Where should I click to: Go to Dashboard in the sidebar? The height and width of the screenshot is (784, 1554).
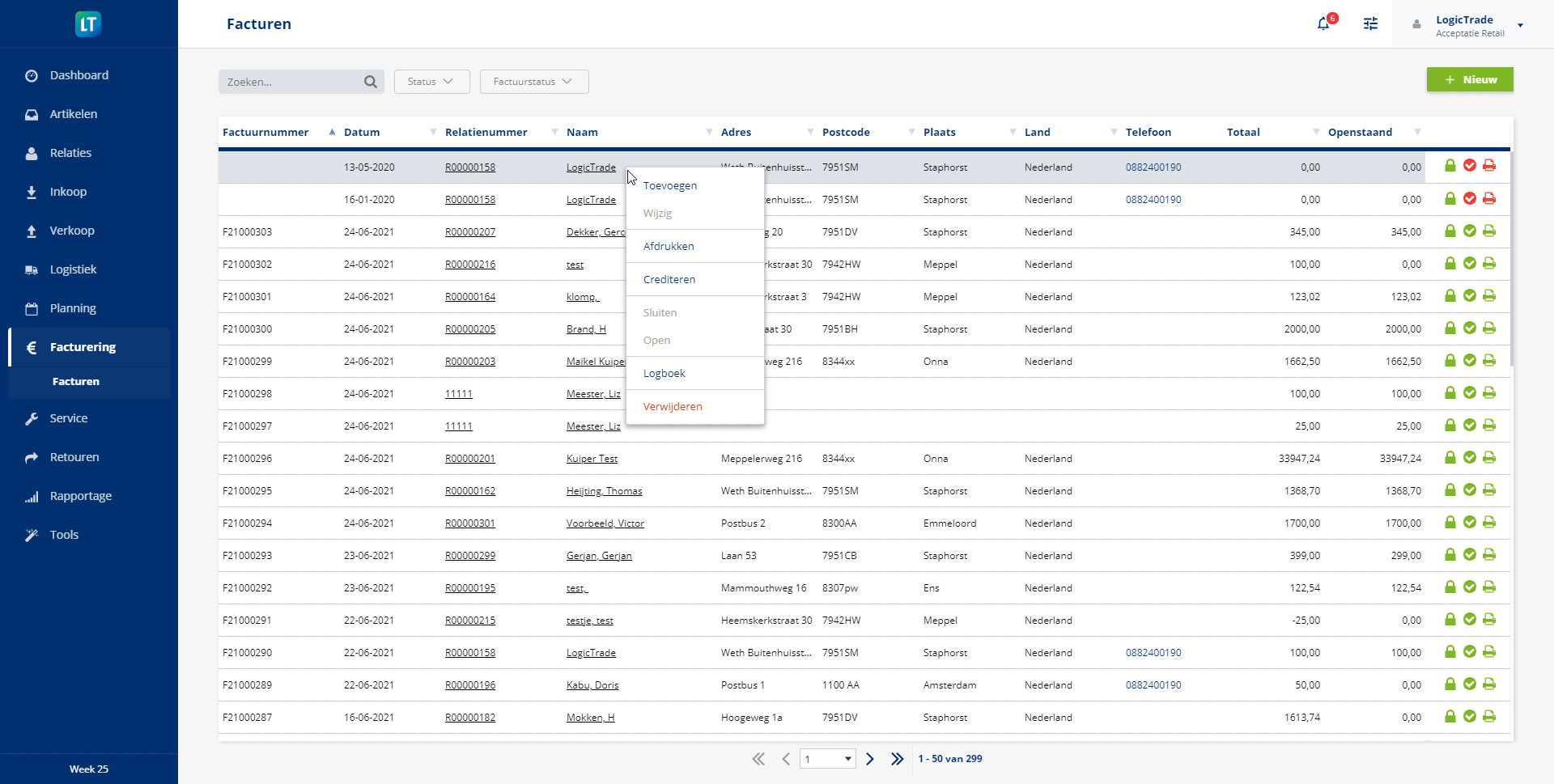click(x=79, y=75)
